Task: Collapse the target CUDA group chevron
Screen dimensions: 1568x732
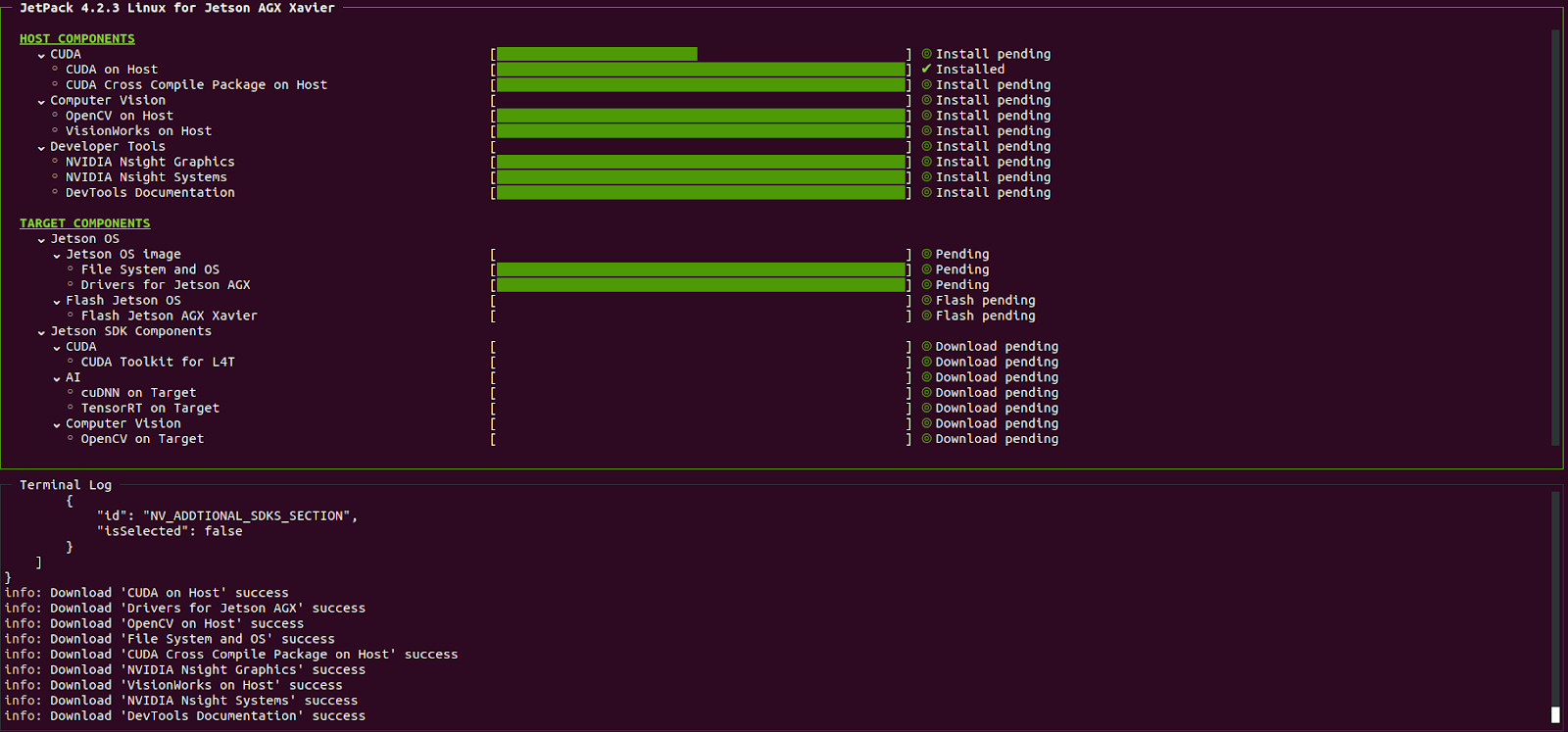Action: point(57,347)
